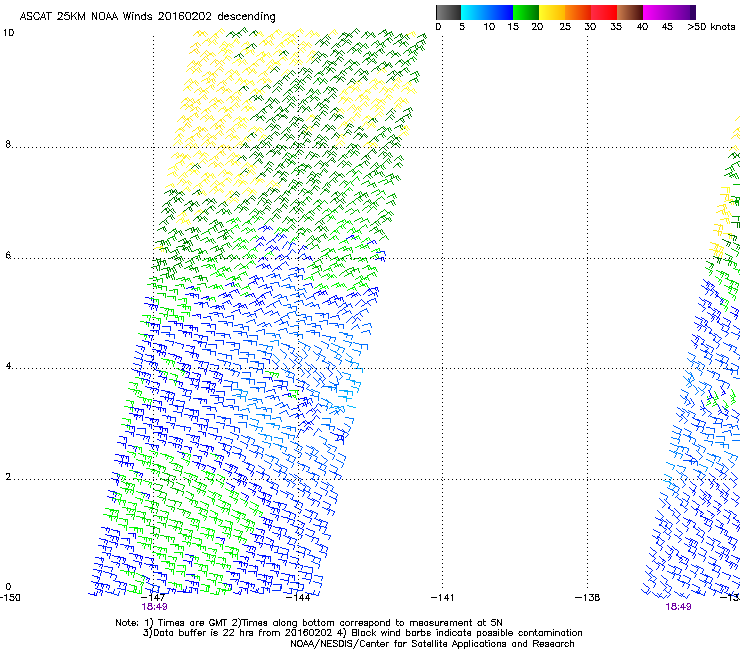This screenshot has height=650, width=740.
Task: Click the '15' label under the color bar
Action: (513, 27)
